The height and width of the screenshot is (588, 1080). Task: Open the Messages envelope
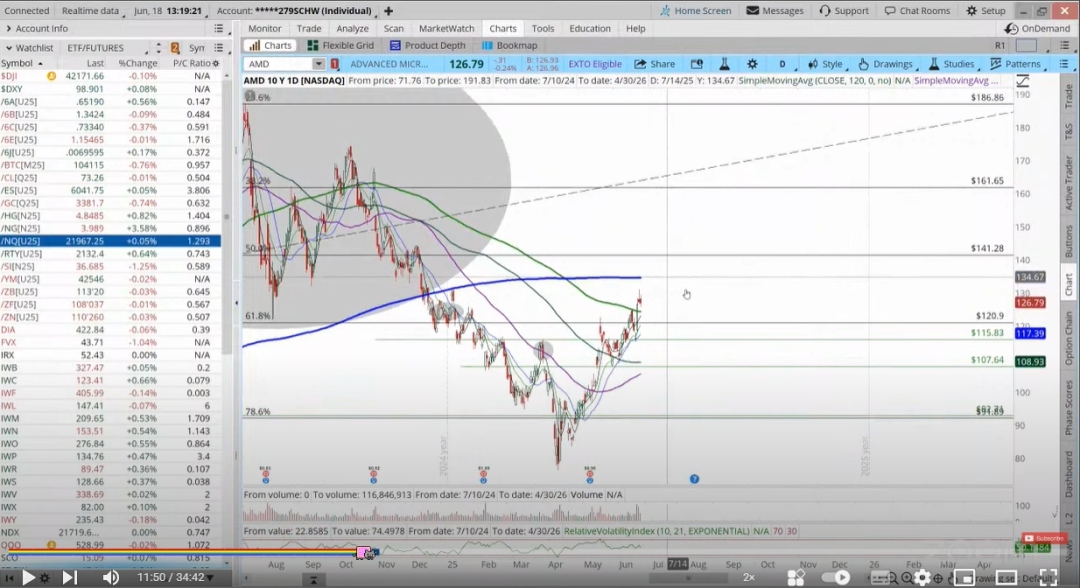point(752,10)
